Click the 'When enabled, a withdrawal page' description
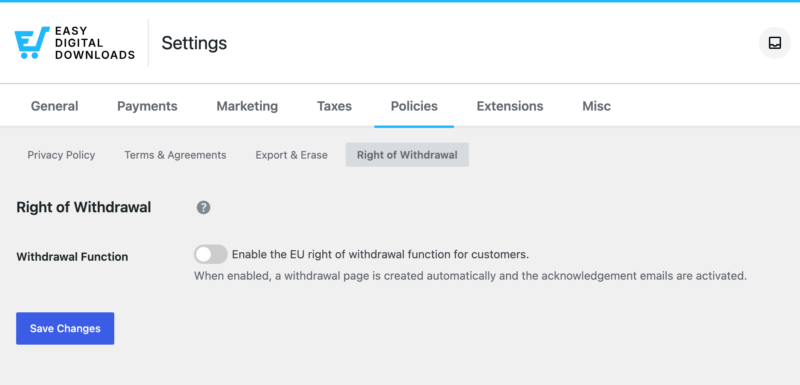This screenshot has height=385, width=800. click(470, 276)
